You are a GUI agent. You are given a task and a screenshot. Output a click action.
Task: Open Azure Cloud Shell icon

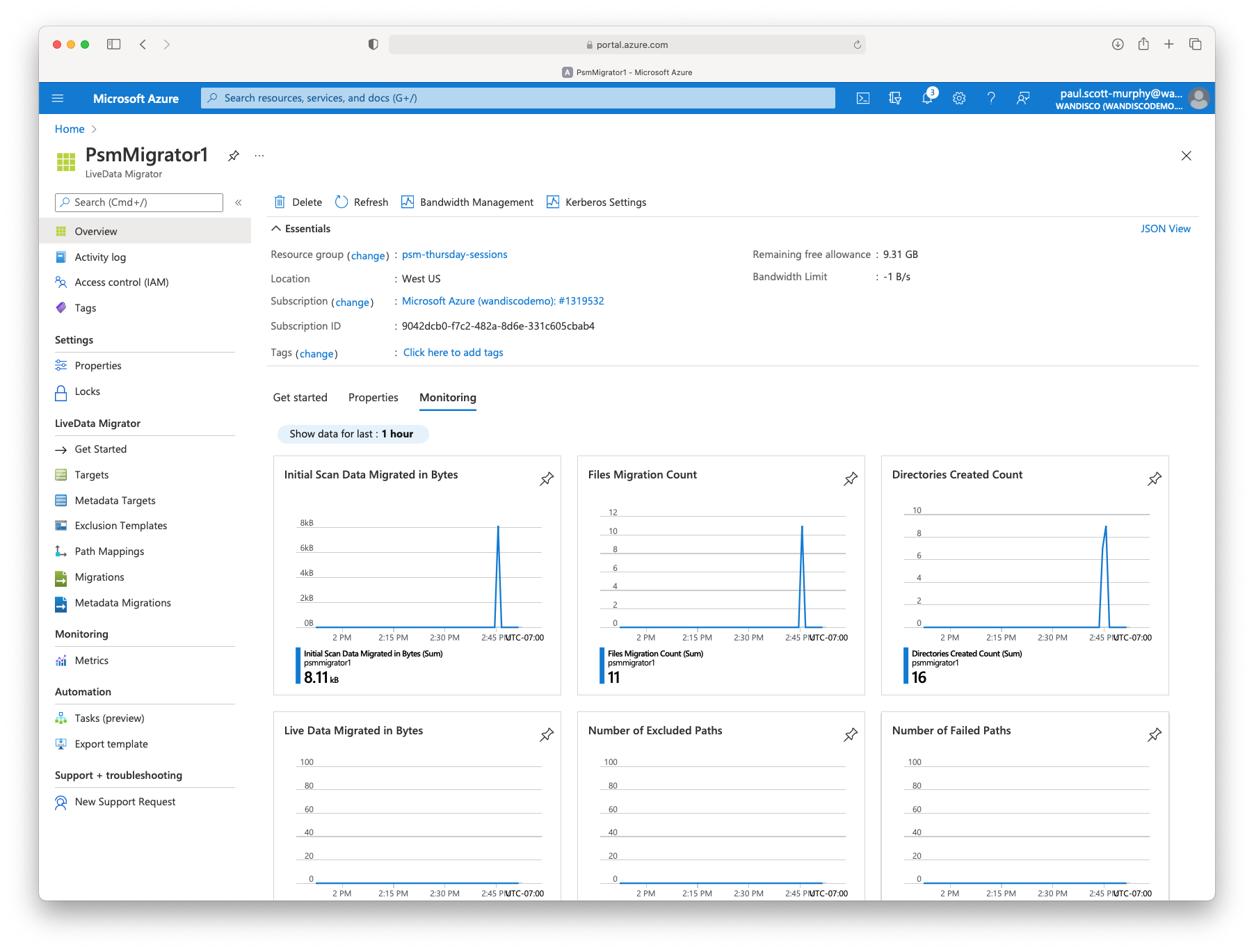(x=862, y=98)
